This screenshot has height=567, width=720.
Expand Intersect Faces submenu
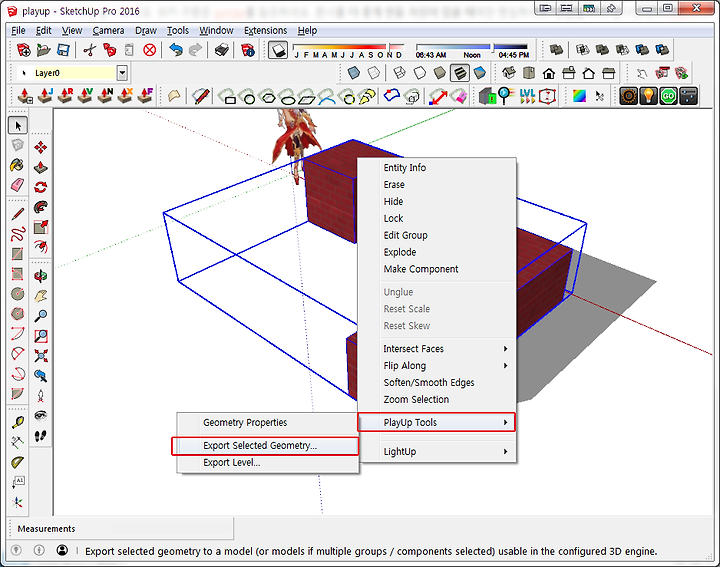pyautogui.click(x=436, y=349)
